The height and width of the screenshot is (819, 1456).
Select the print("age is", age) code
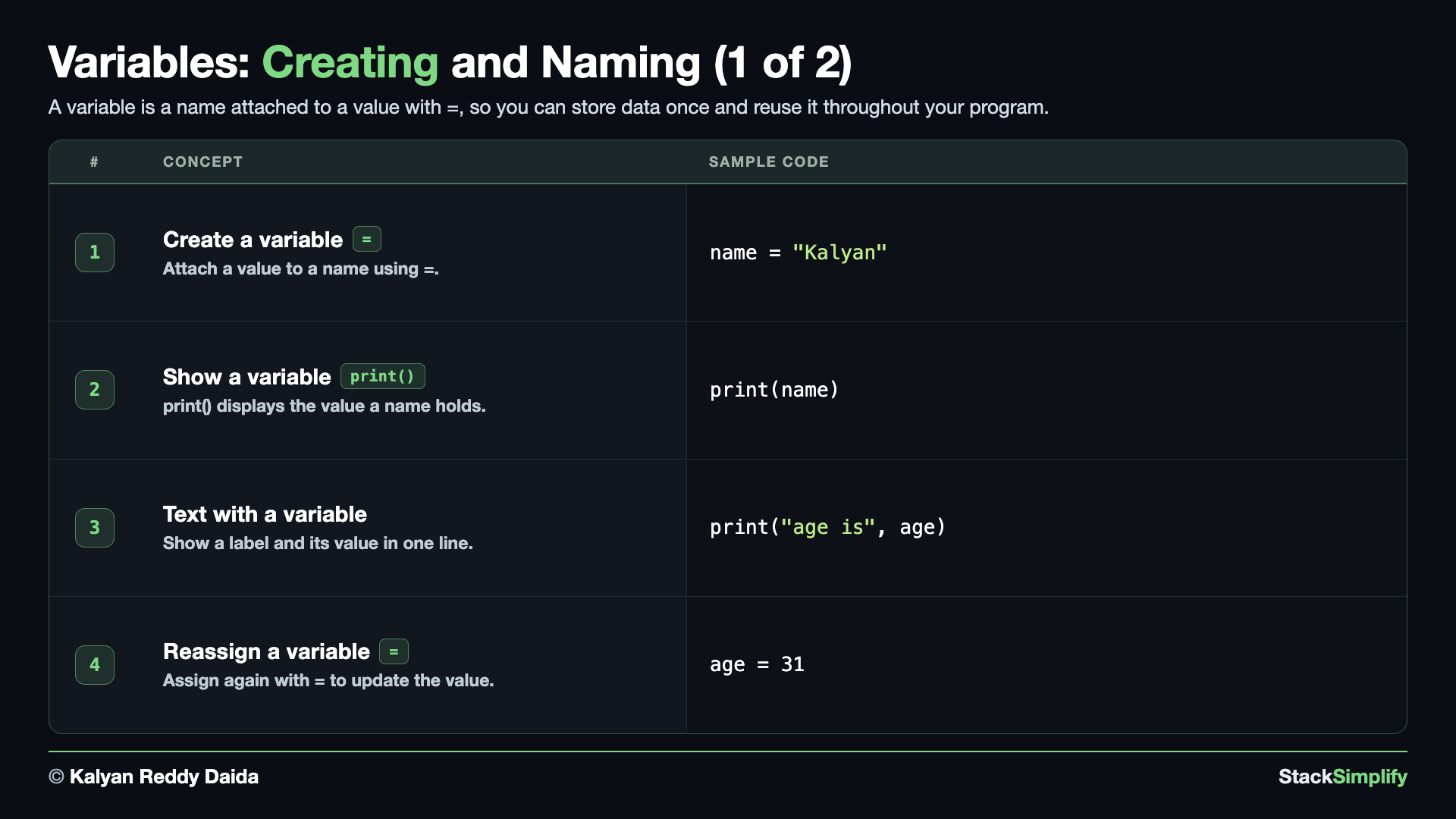(x=828, y=527)
